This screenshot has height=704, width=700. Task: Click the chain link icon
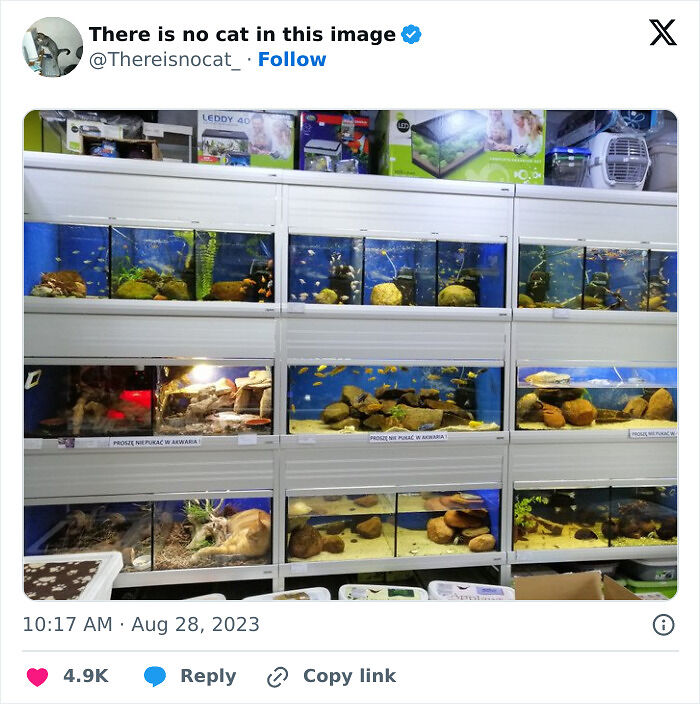click(x=277, y=677)
